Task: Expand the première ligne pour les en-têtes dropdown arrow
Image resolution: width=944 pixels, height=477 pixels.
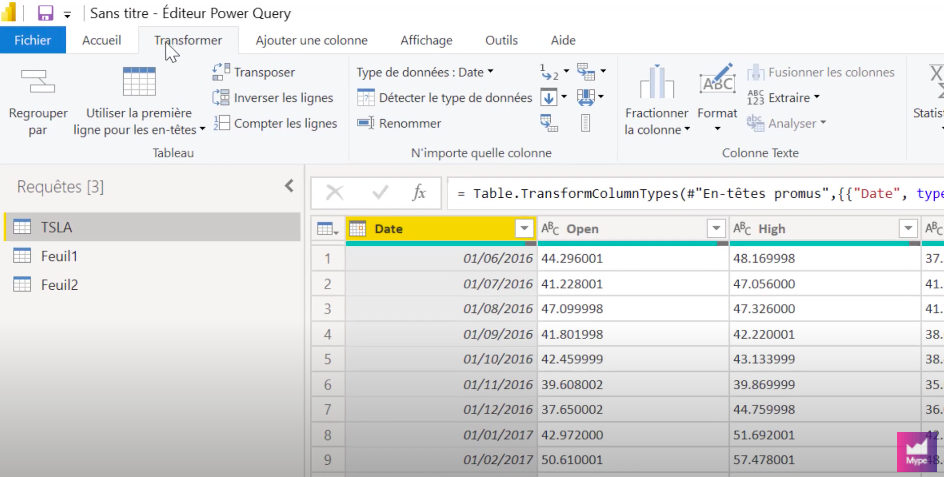Action: 202,129
